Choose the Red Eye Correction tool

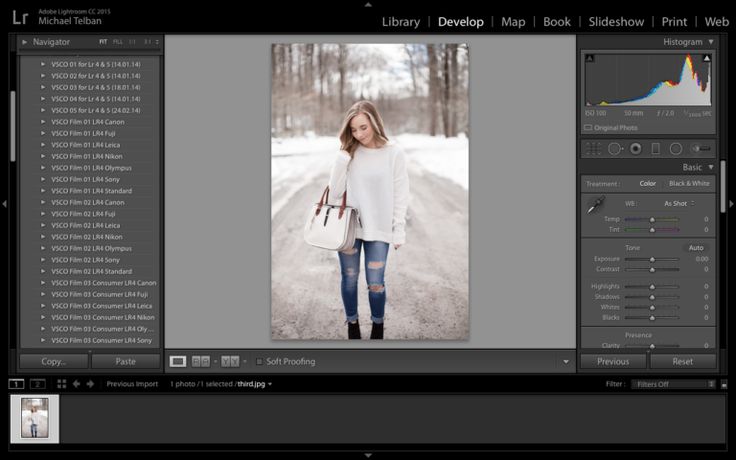(x=635, y=148)
